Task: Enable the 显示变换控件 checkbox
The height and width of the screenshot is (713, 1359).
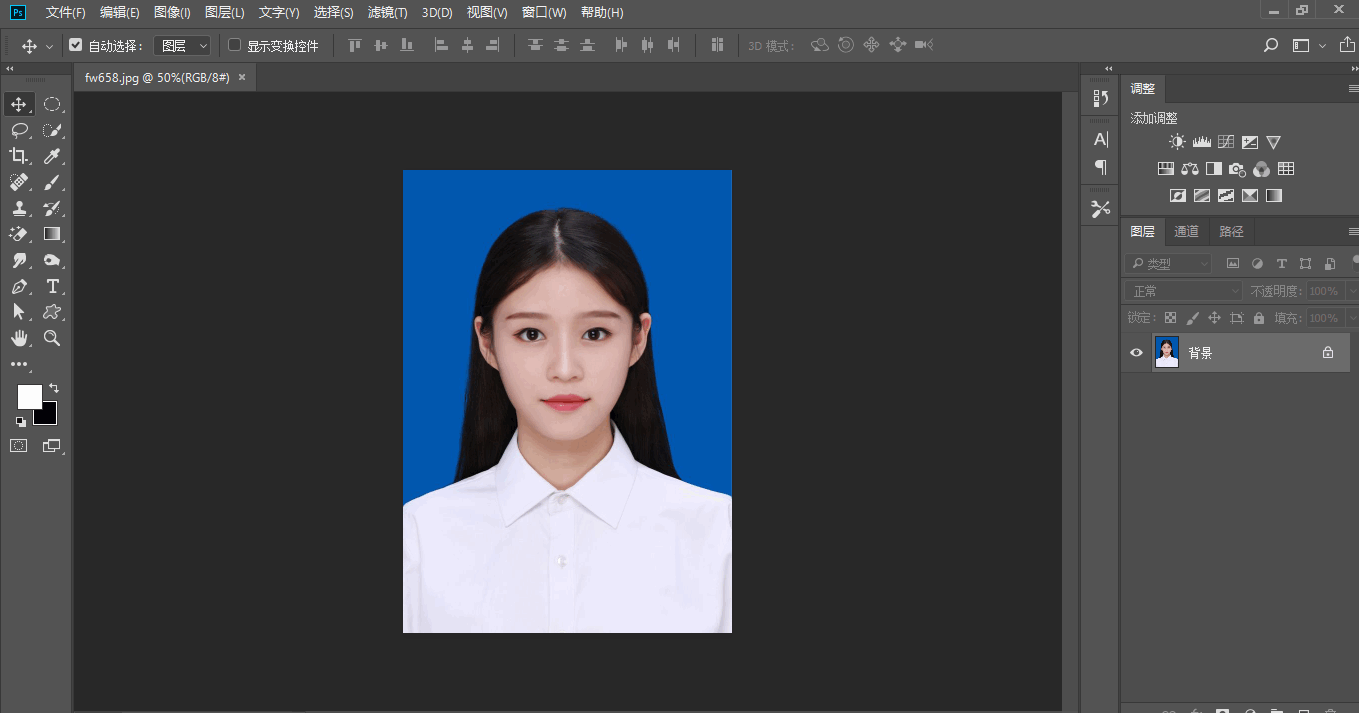Action: (233, 45)
